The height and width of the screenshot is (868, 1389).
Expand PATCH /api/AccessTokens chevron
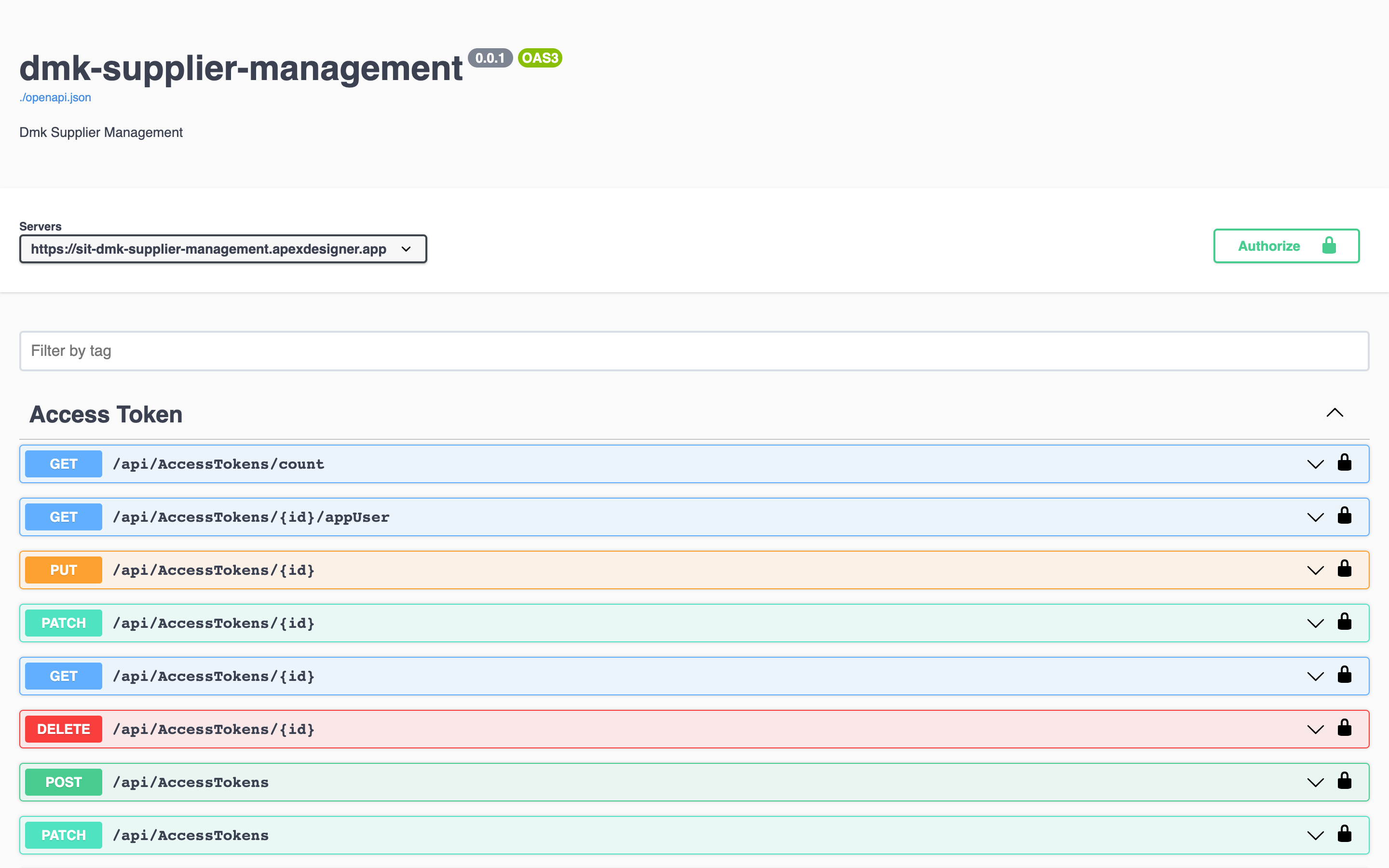click(x=1315, y=835)
